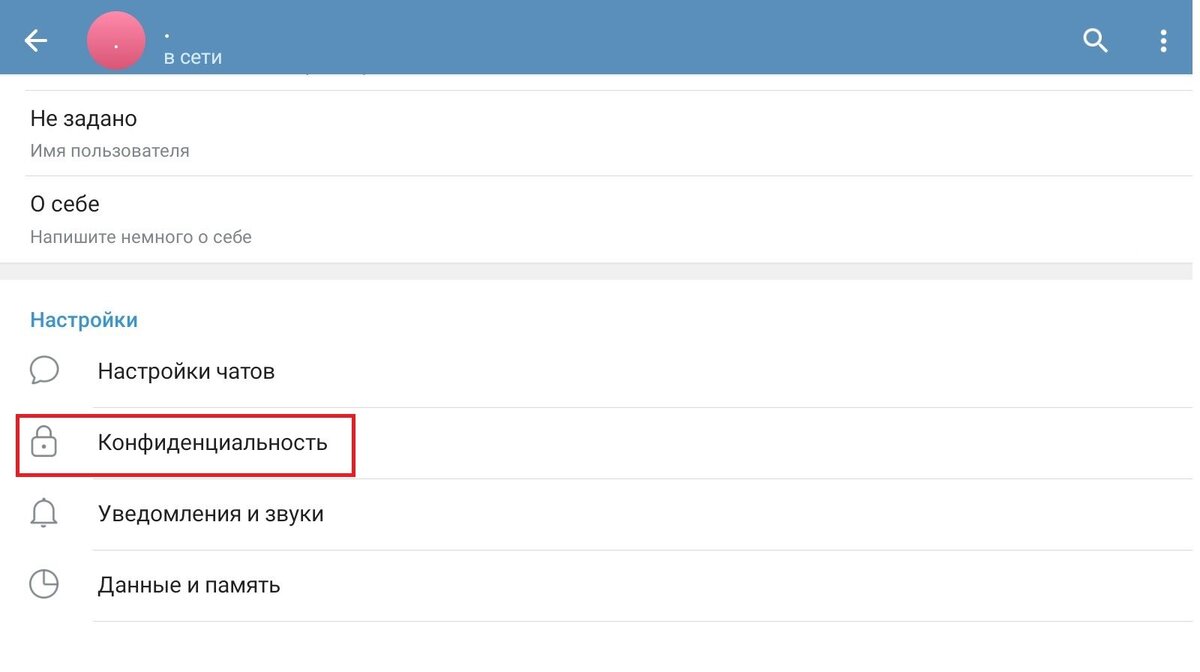Tap "Напишите немного о себе" hint
Screen dimensions: 1200x672
[141, 237]
